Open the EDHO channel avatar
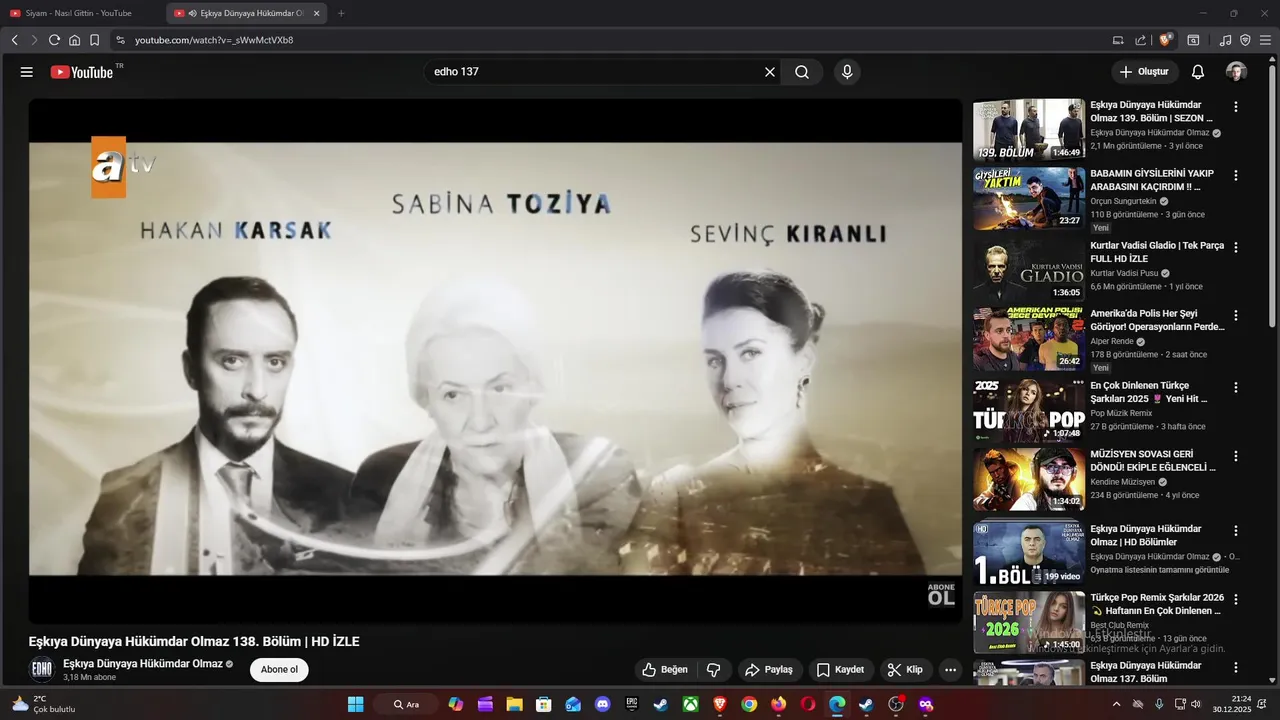The image size is (1280, 720). [42, 669]
